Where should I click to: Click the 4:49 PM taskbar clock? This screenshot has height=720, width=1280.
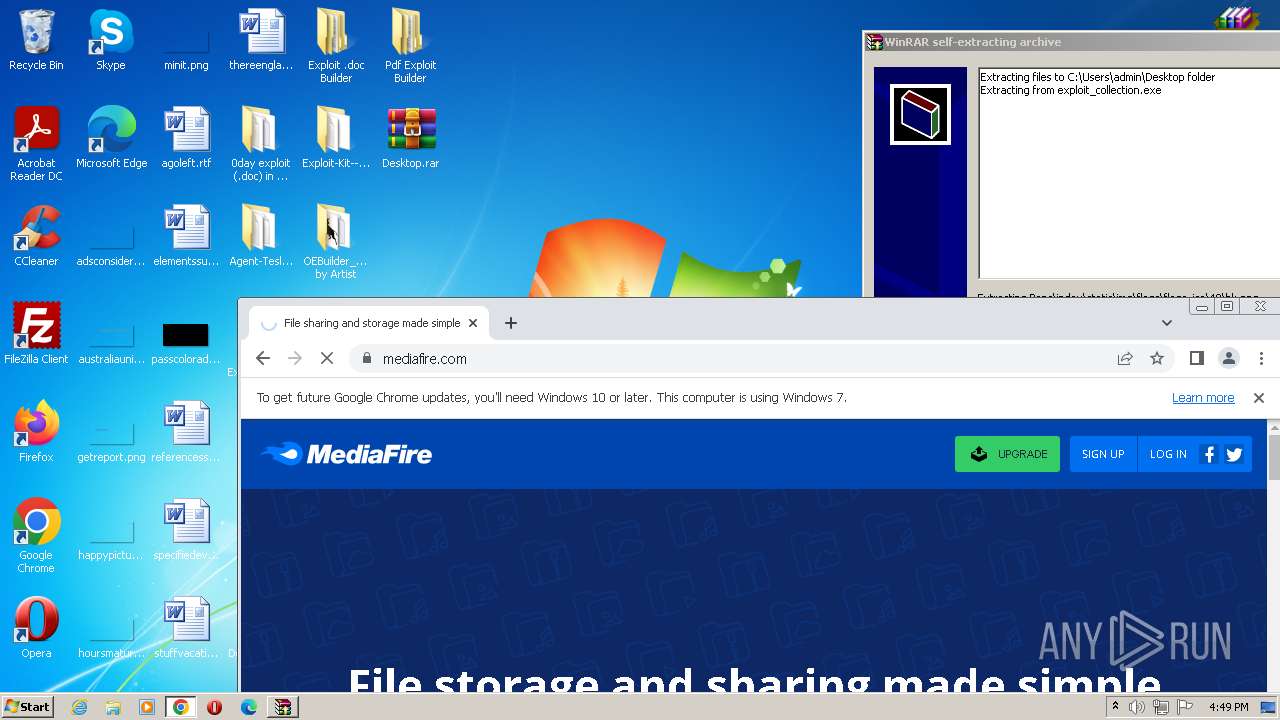click(1229, 707)
